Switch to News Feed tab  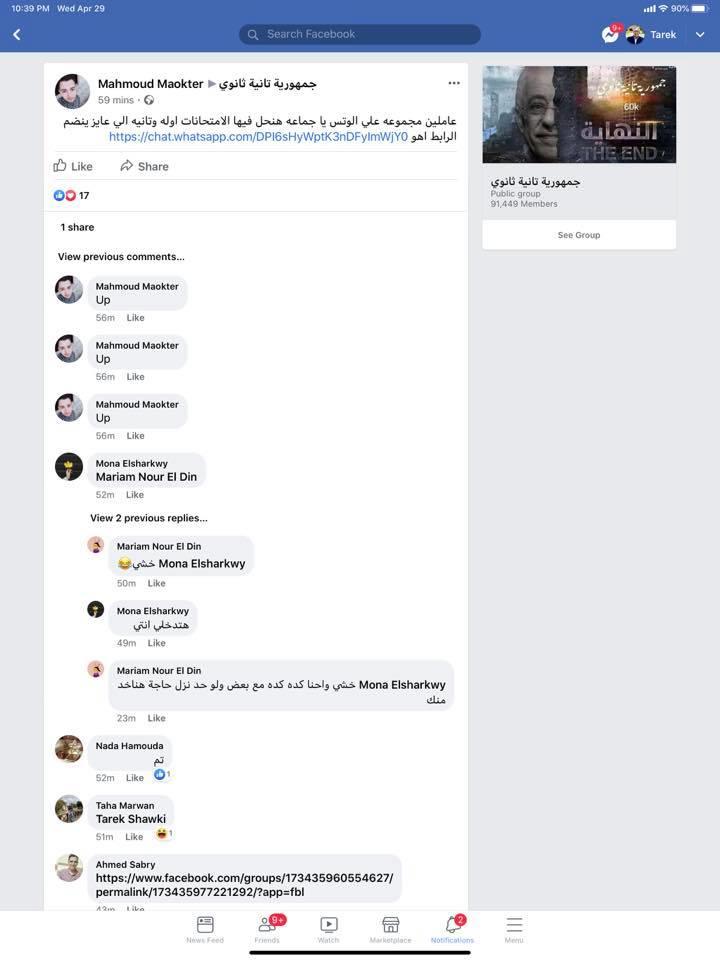205,928
